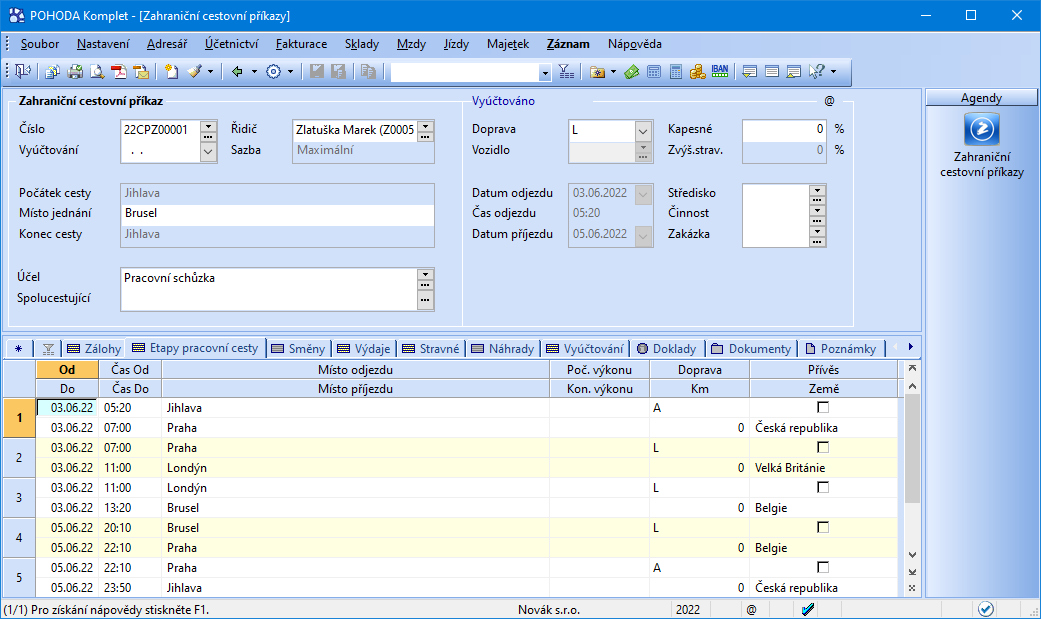The image size is (1041, 619).
Task: Click the context help cursor icon
Action: pos(817,72)
